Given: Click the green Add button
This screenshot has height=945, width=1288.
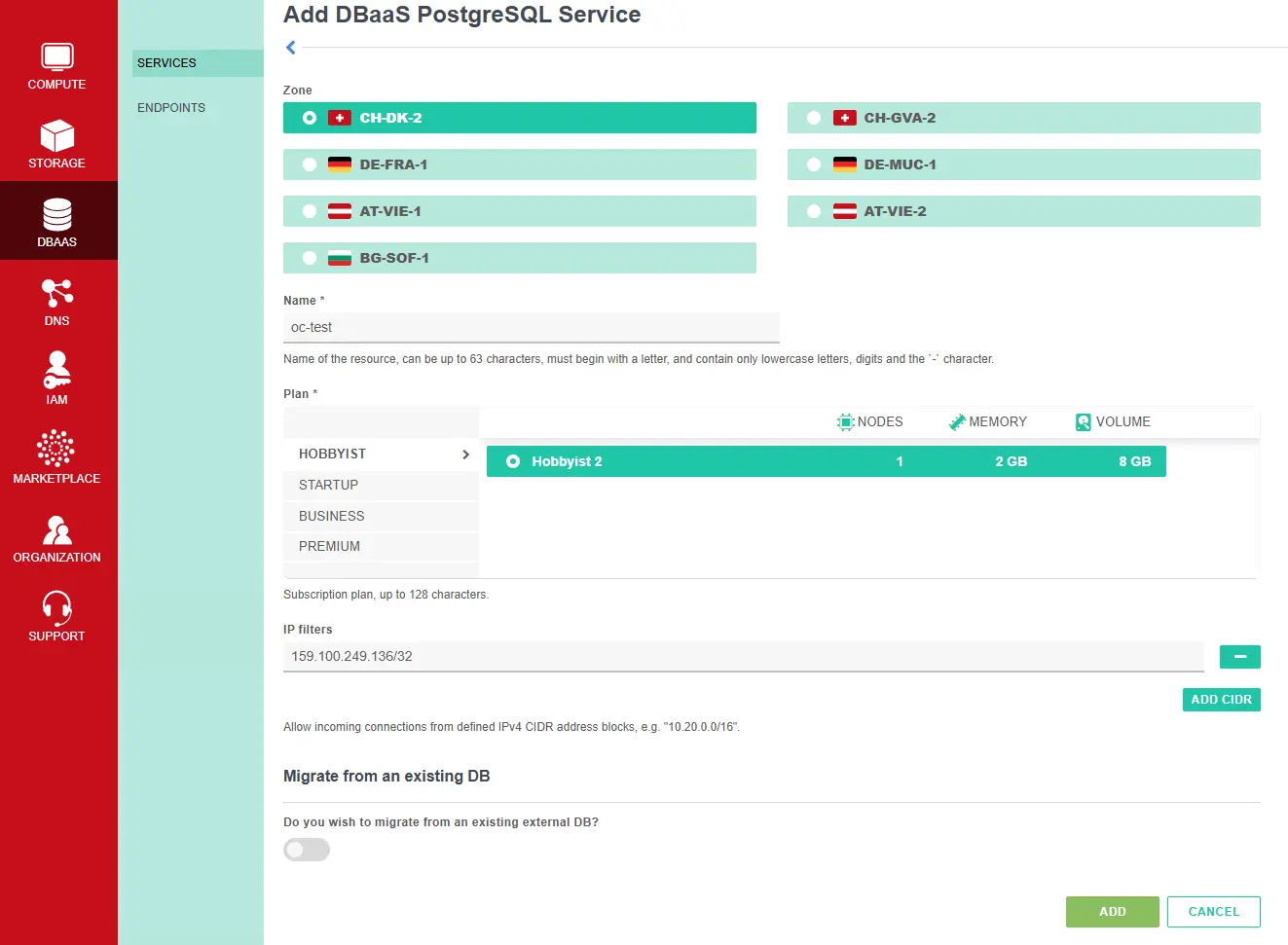Looking at the screenshot, I should click(1113, 912).
